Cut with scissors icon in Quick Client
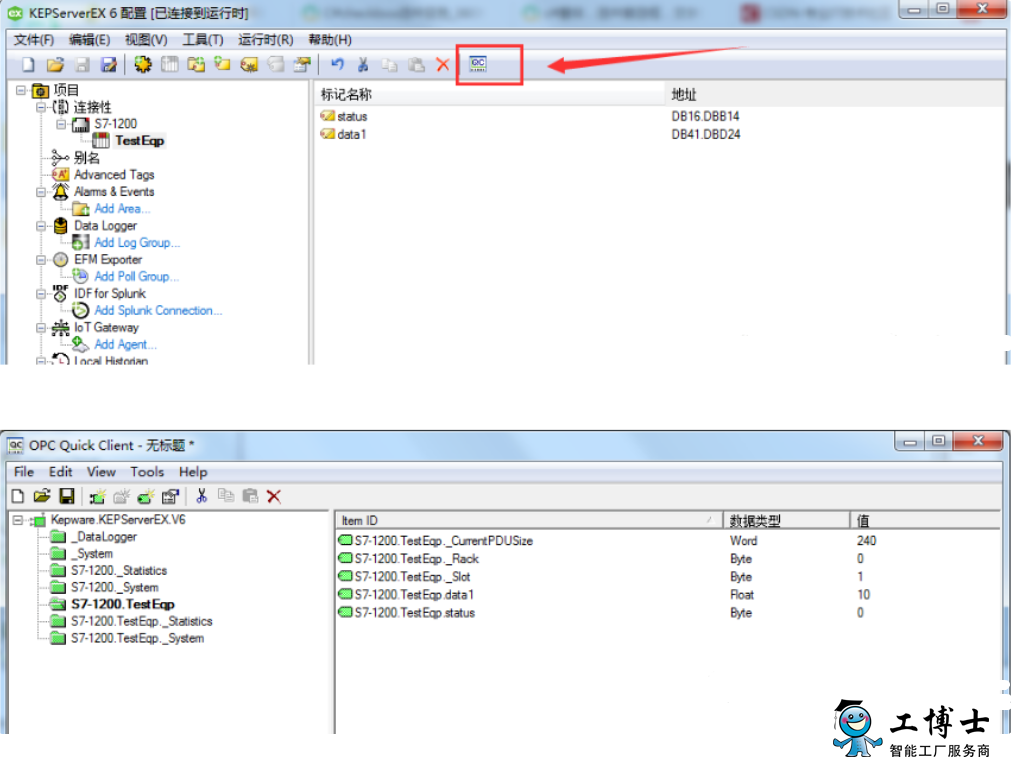This screenshot has height=769, width=1011. (x=202, y=496)
